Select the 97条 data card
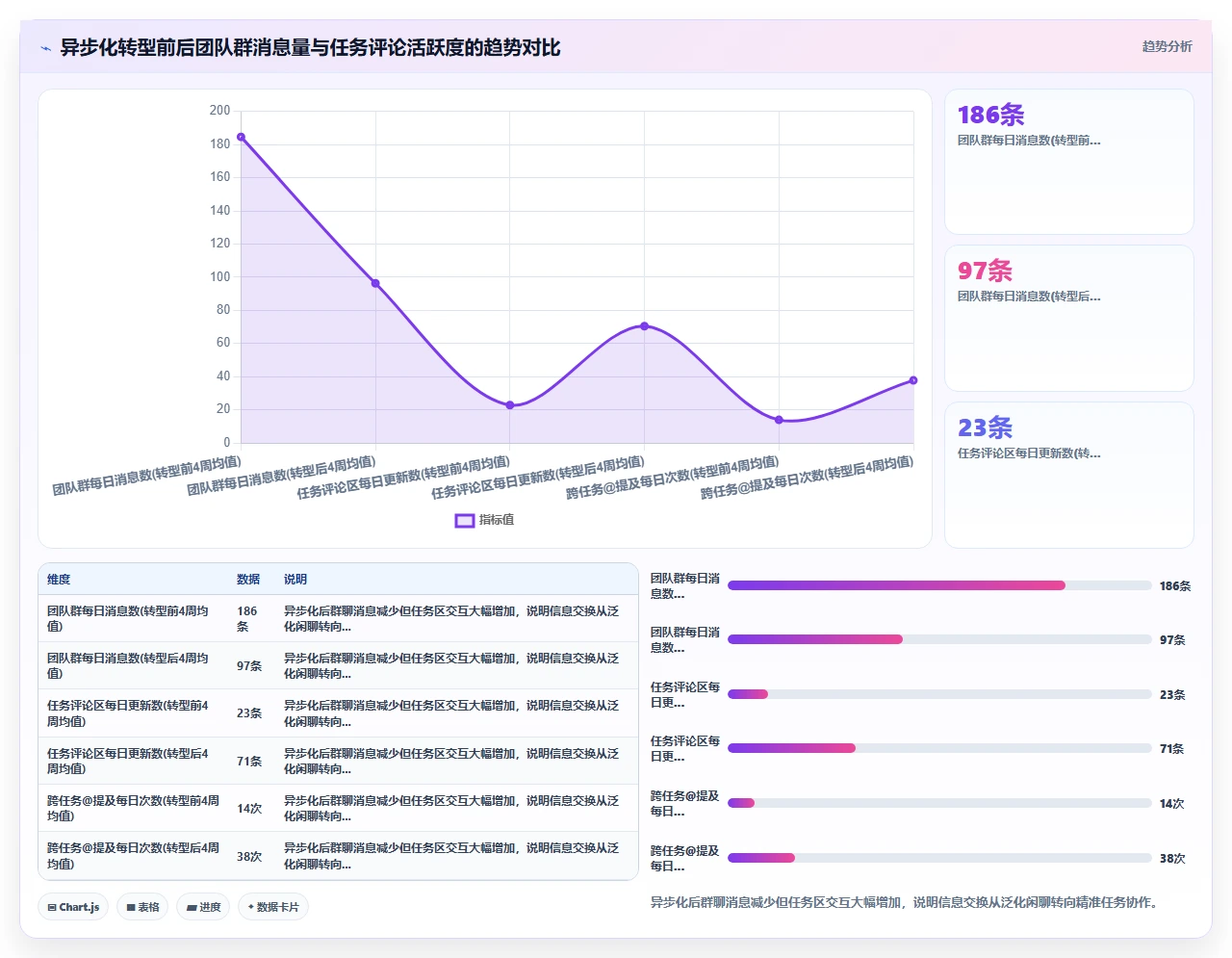 1069,319
